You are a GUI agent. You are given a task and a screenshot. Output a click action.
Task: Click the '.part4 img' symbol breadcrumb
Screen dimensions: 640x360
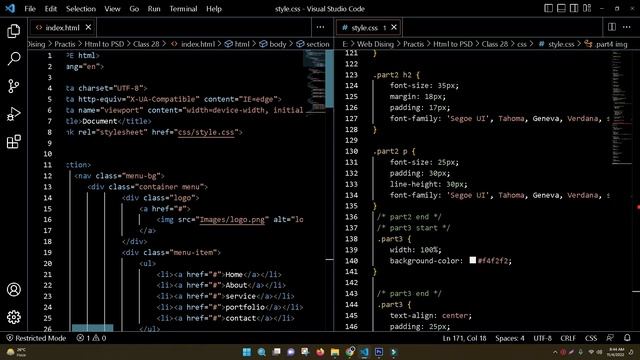tap(606, 44)
